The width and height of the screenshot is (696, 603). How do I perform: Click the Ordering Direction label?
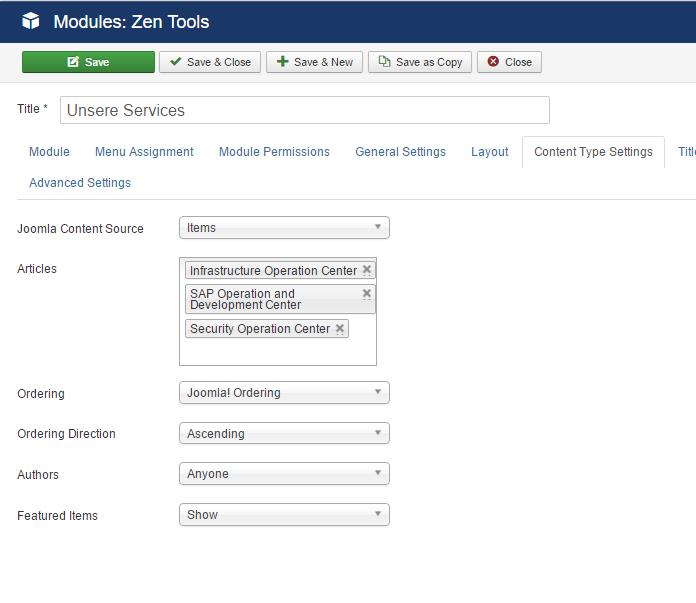pos(67,434)
